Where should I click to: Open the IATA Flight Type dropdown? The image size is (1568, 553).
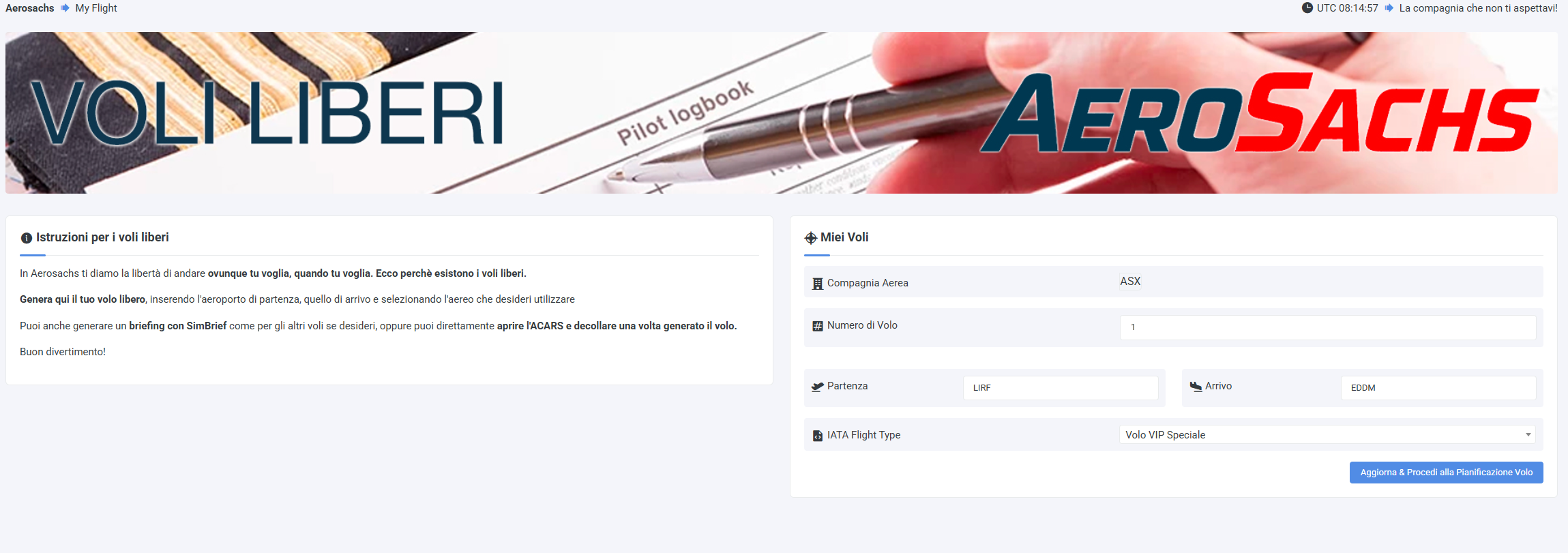tap(1327, 434)
